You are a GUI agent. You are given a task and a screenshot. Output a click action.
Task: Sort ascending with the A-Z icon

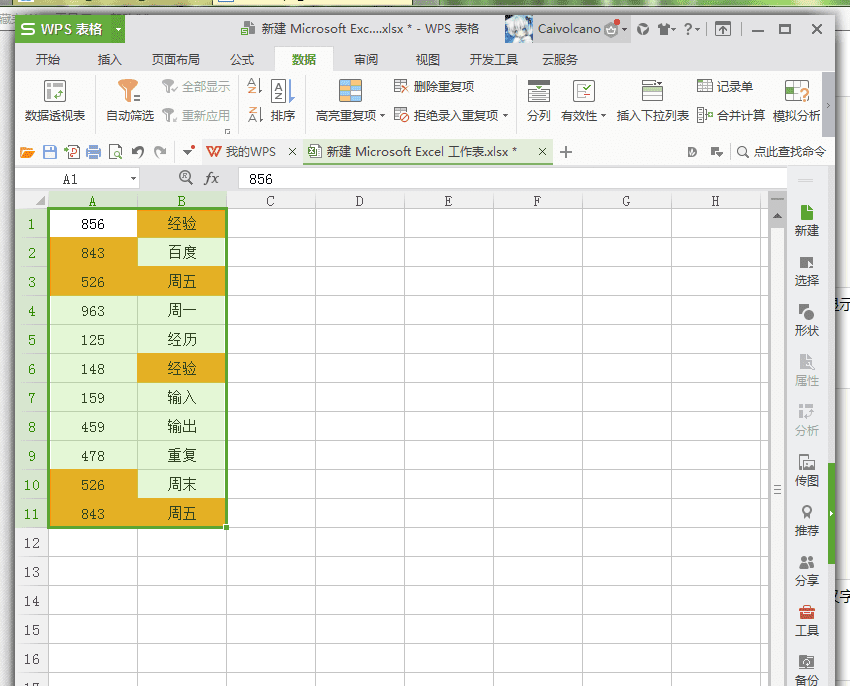pos(254,86)
